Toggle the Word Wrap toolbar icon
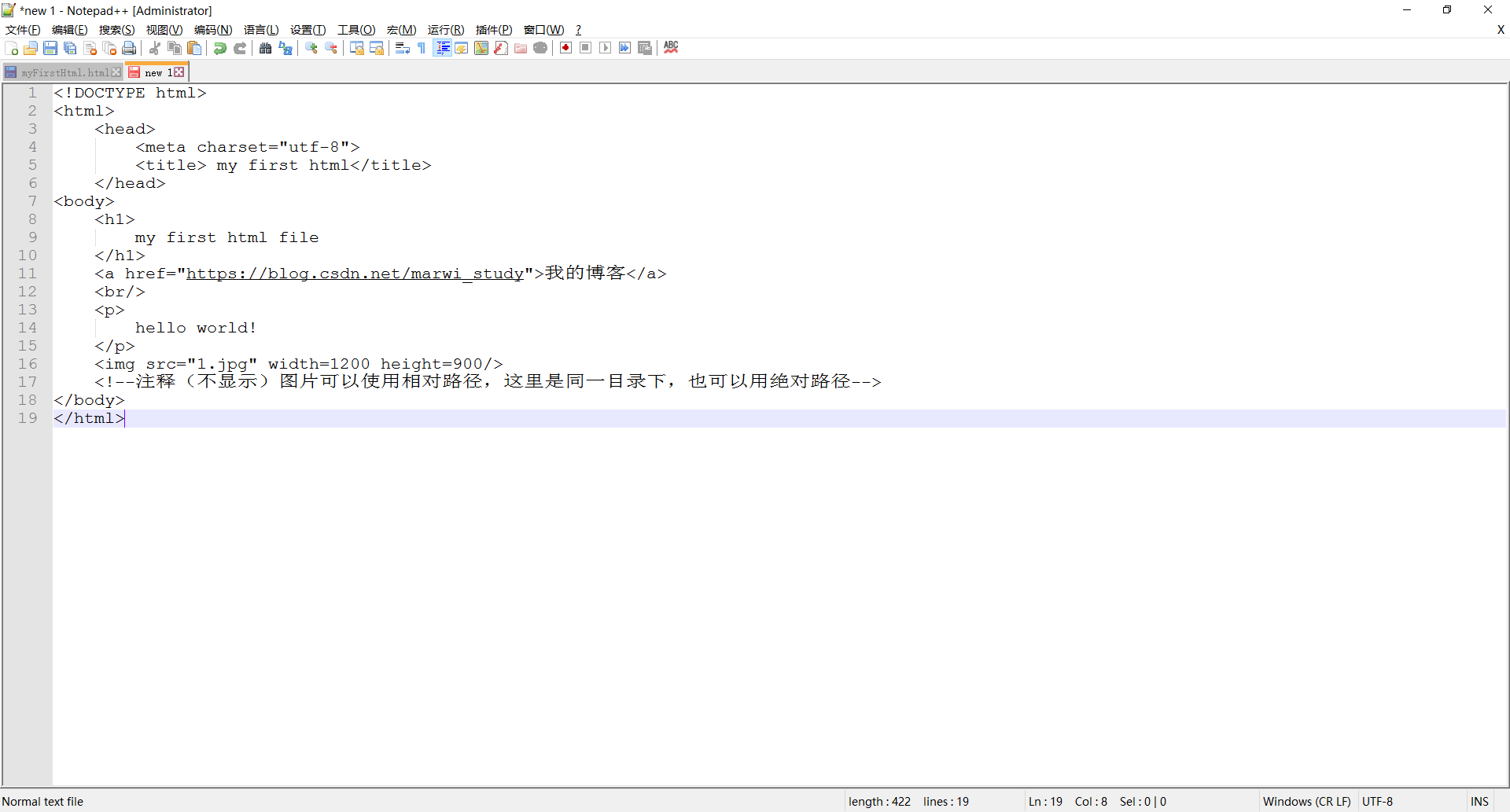 pos(403,48)
